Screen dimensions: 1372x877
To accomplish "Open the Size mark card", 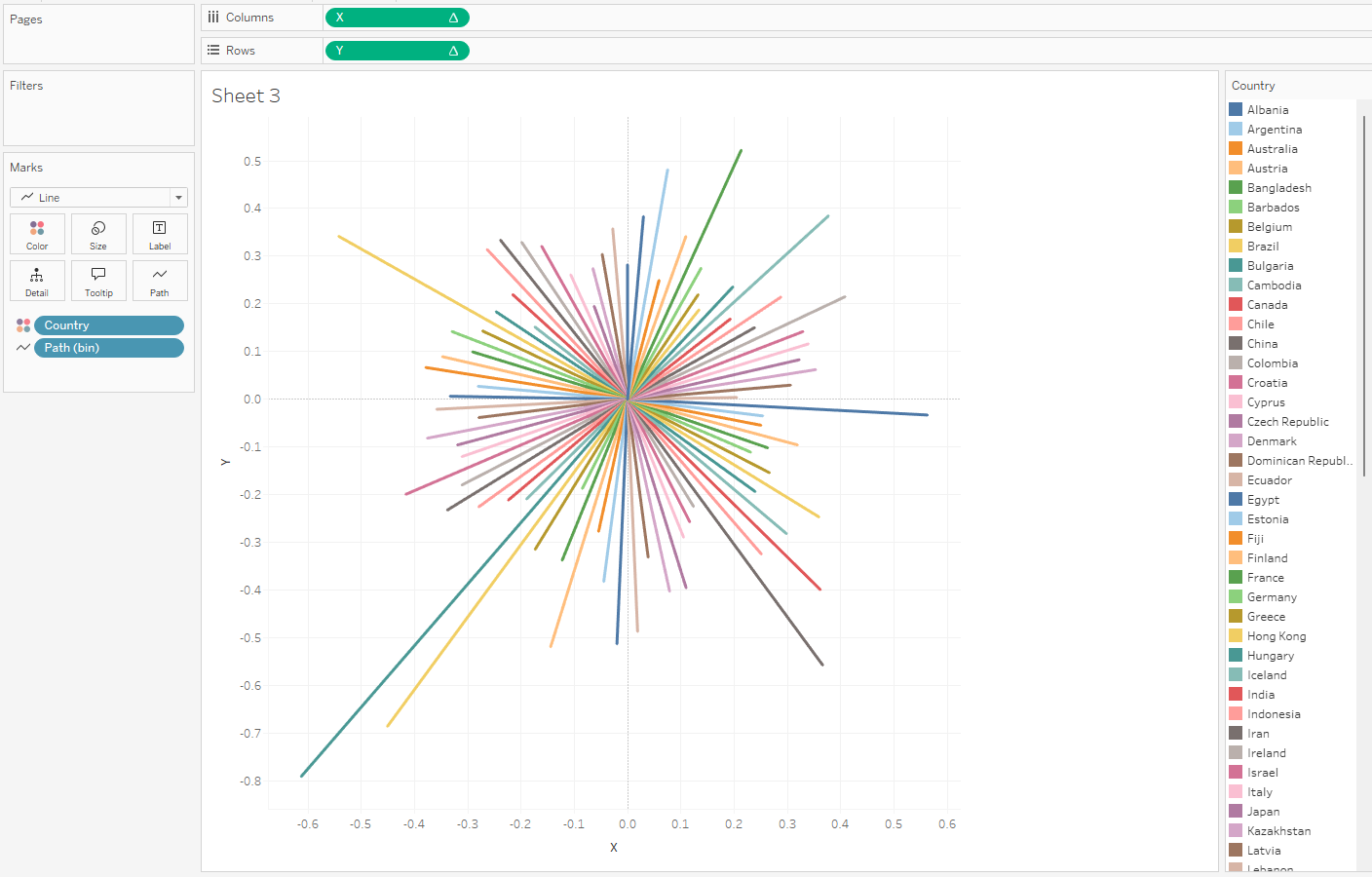I will pyautogui.click(x=98, y=234).
